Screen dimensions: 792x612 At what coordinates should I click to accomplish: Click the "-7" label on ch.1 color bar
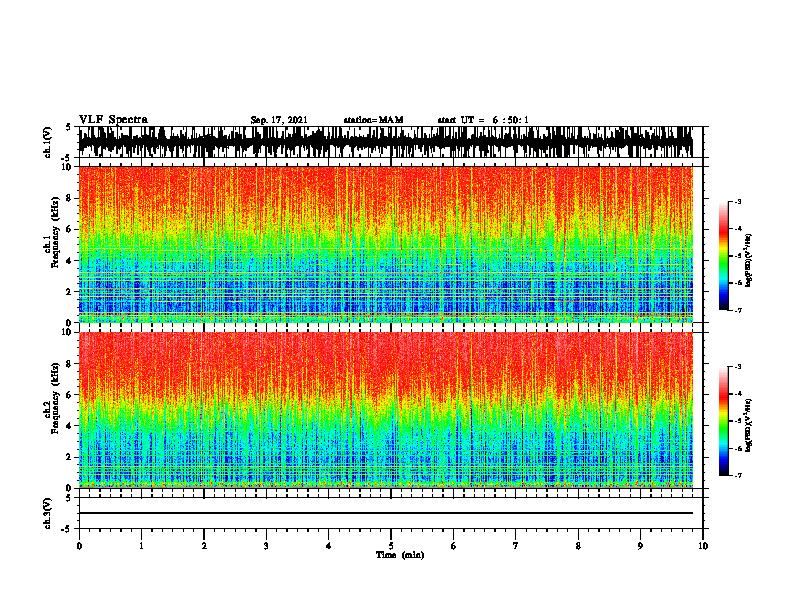tap(737, 310)
